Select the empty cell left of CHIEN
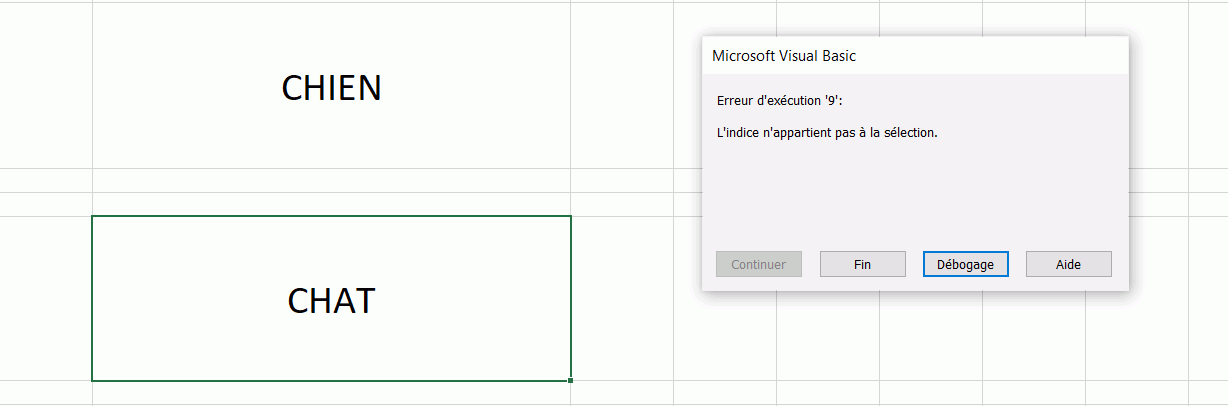Viewport: 1228px width, 406px height. click(x=45, y=88)
